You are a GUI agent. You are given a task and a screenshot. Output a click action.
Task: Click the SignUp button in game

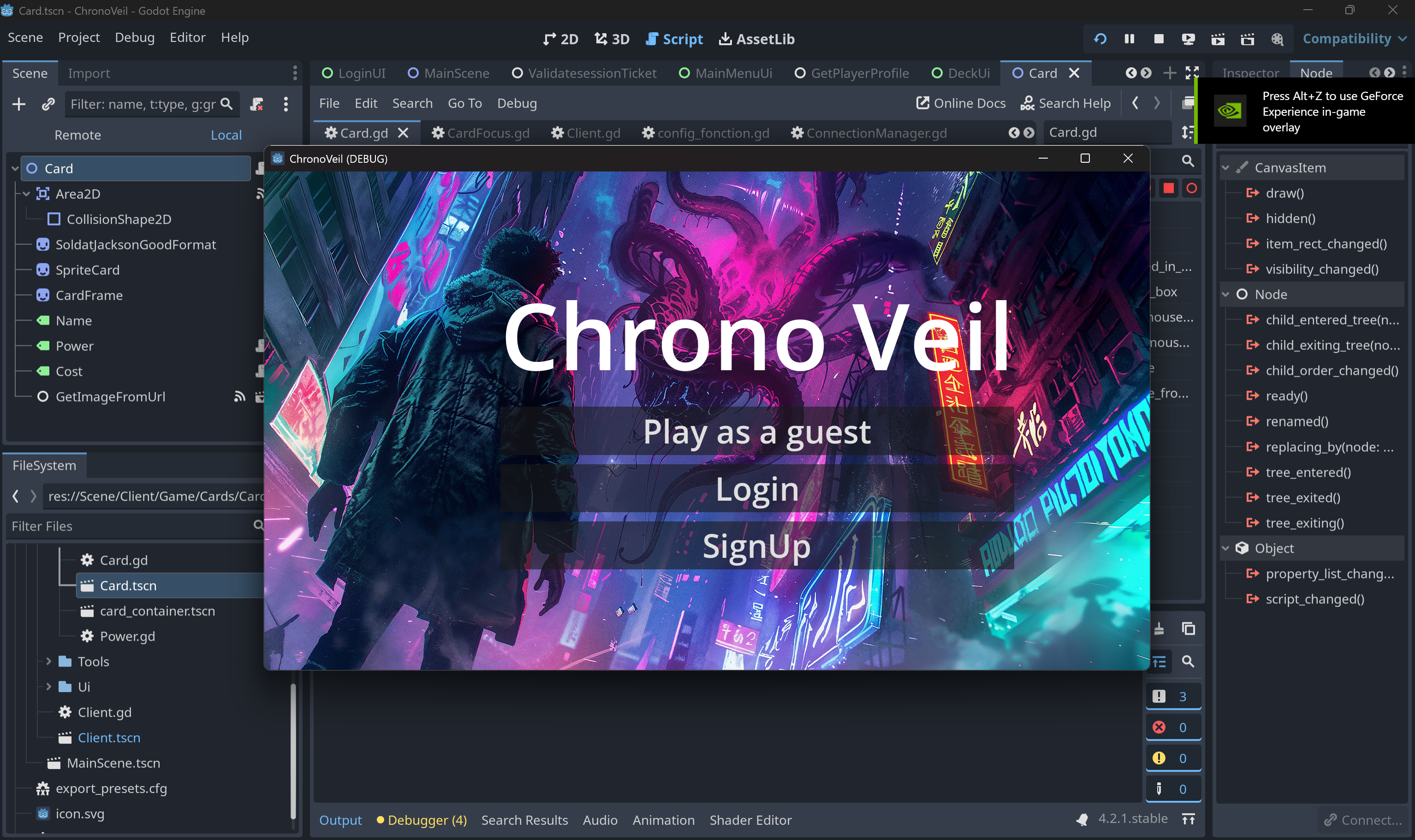point(756,546)
